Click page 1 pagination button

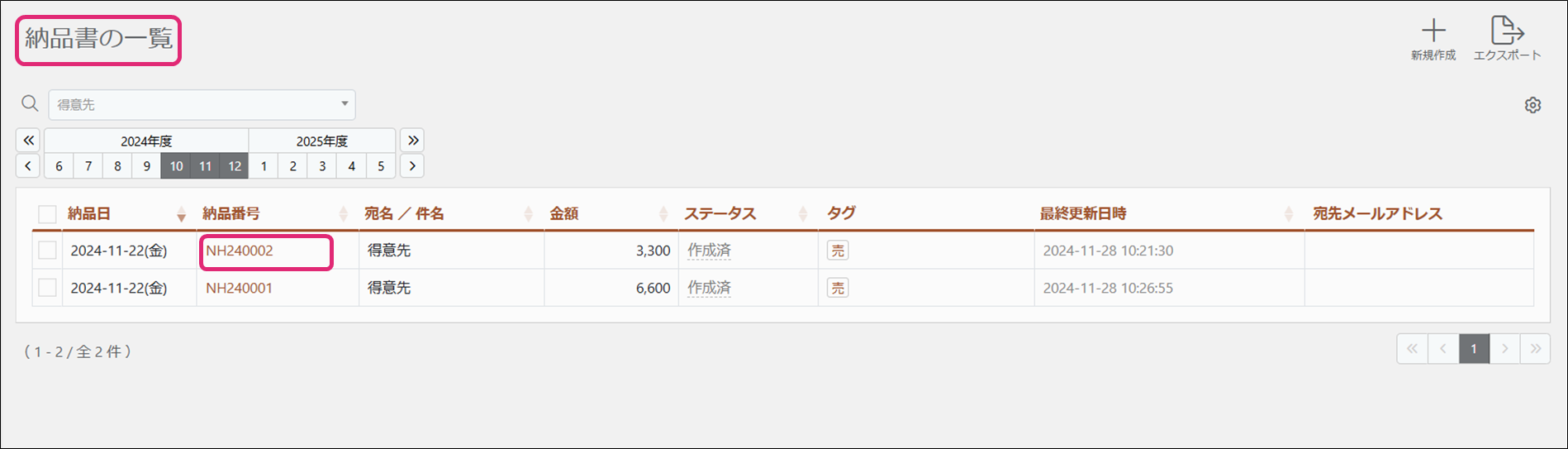tap(1474, 349)
